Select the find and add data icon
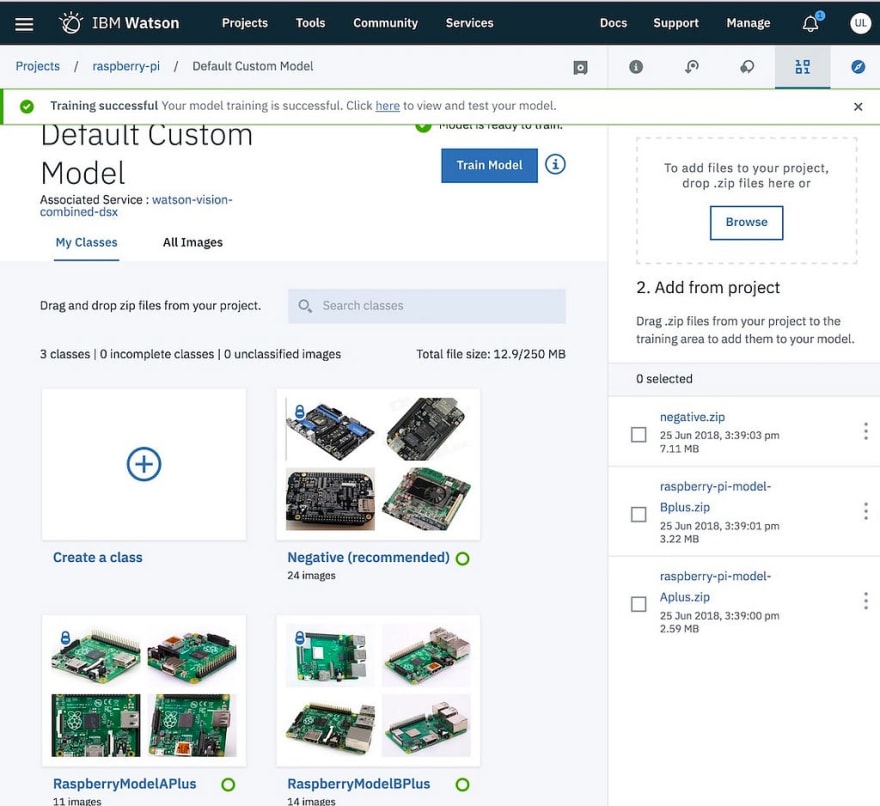 pyautogui.click(x=803, y=67)
